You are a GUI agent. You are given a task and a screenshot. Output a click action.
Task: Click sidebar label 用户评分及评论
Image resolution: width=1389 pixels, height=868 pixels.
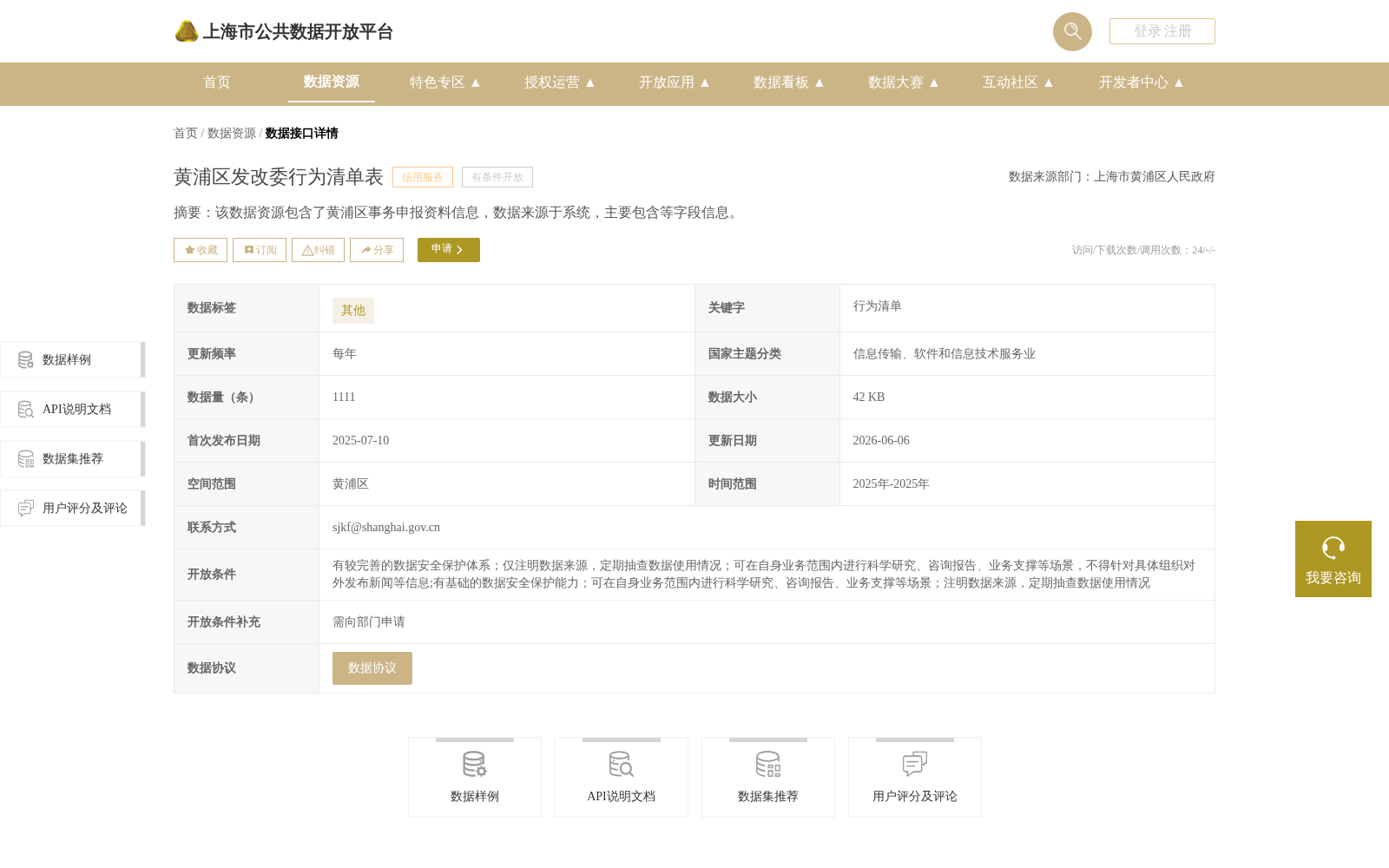point(85,508)
